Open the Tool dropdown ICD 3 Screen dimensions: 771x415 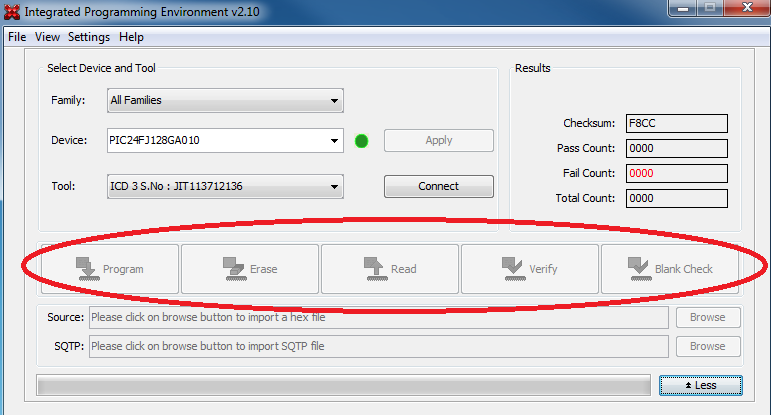point(224,186)
